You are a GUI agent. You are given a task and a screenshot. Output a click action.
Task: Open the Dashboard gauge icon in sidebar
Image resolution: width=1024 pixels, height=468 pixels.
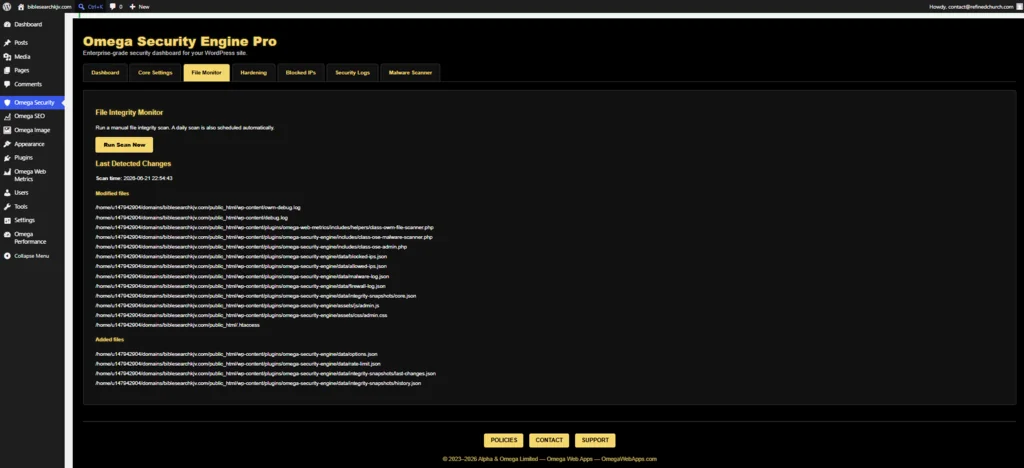[7, 25]
